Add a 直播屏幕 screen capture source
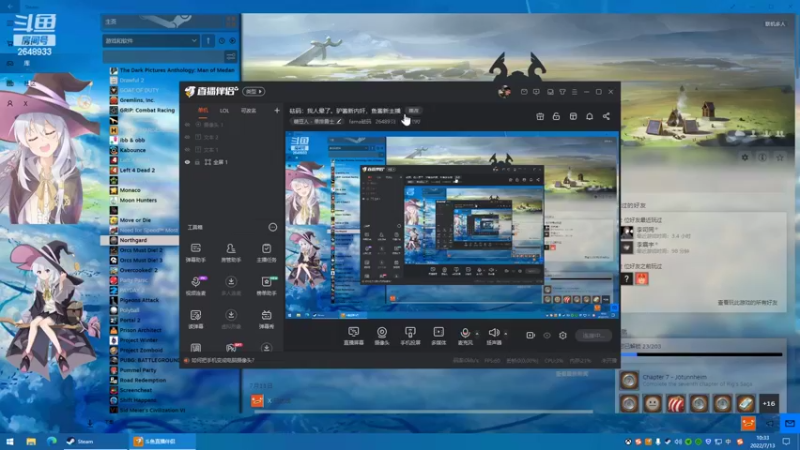 coord(353,336)
